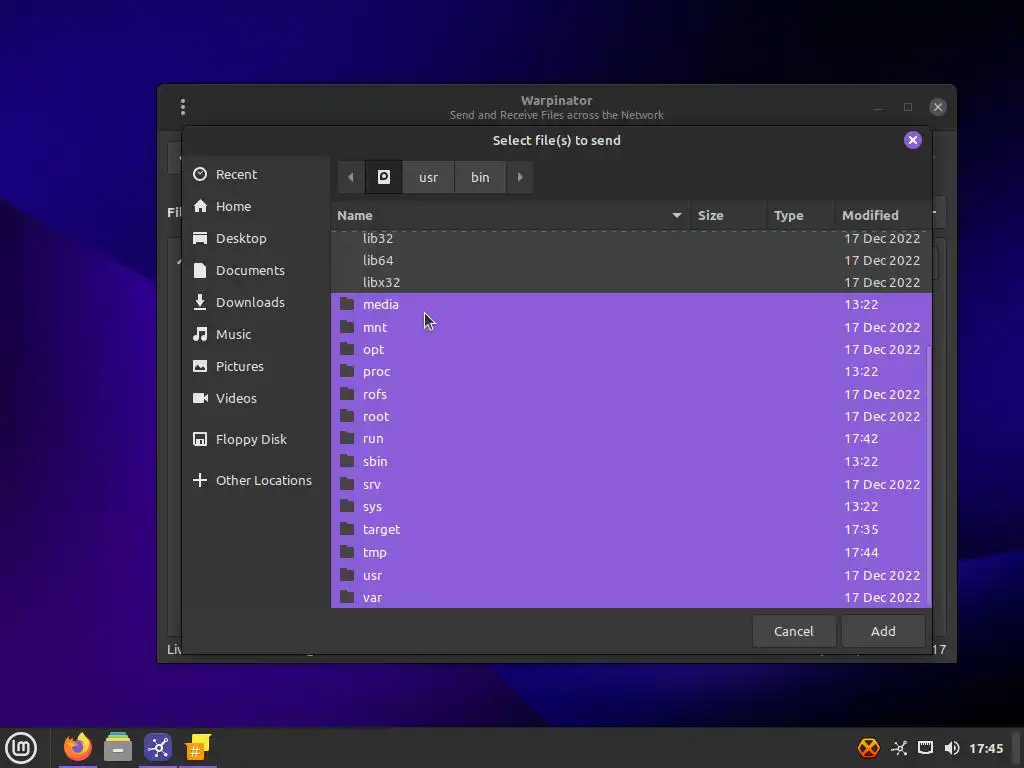The image size is (1024, 768).
Task: Select the lib64 row
Action: tap(631, 260)
